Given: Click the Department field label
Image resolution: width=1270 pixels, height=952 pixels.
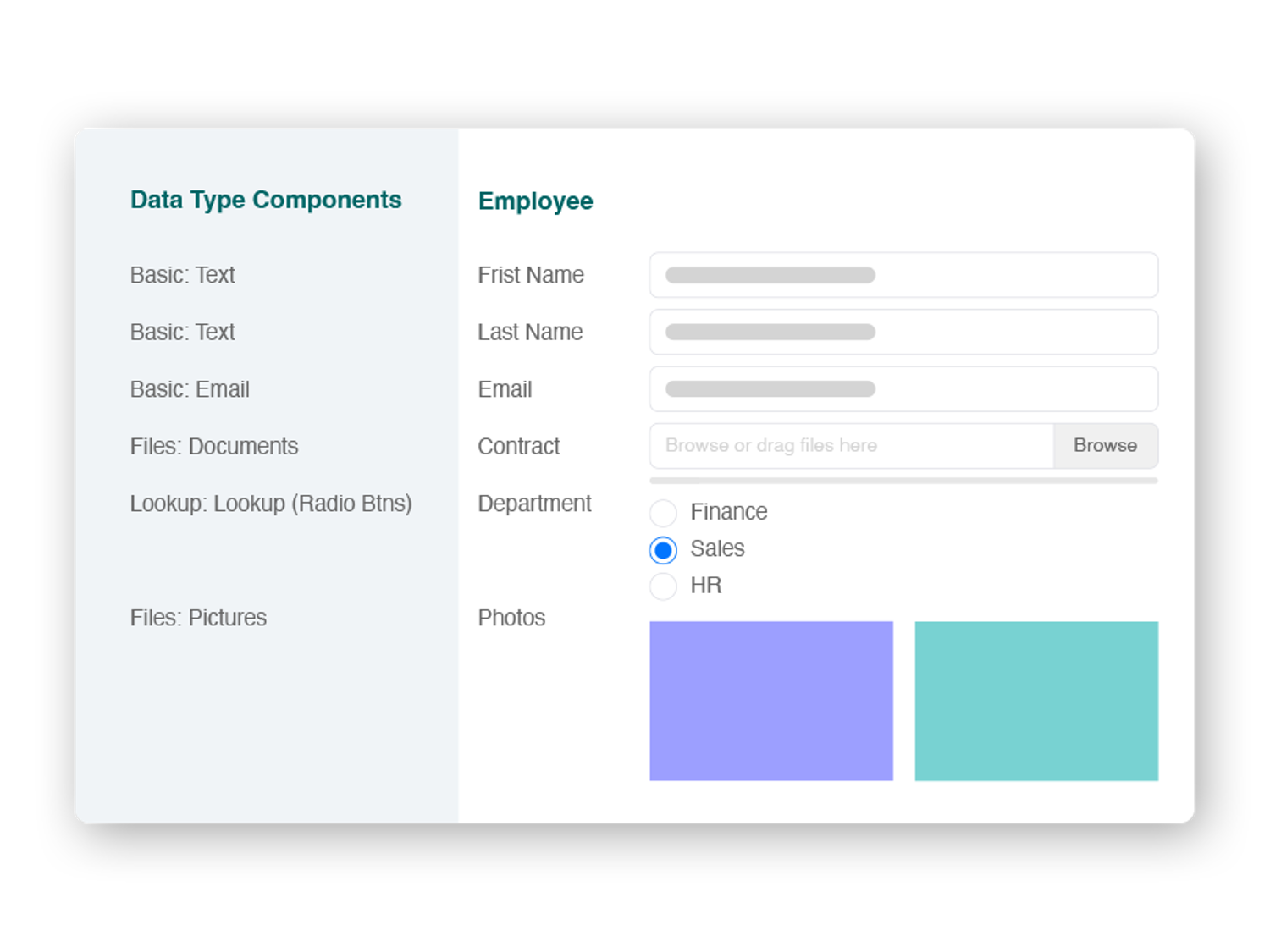Looking at the screenshot, I should tap(534, 504).
